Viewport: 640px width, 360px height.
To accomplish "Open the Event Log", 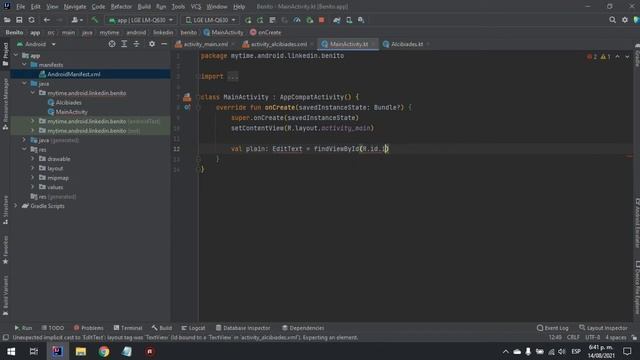I will [553, 328].
